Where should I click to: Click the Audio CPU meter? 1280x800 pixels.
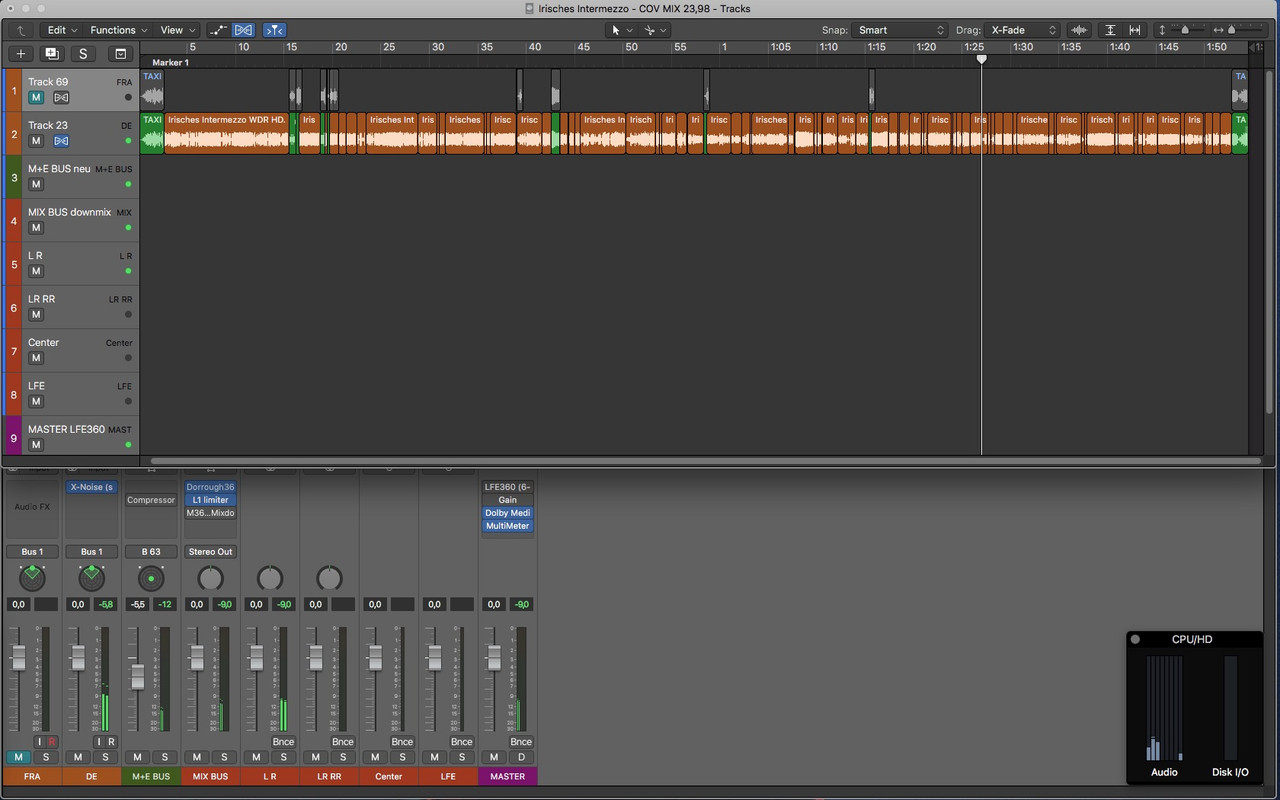click(1164, 708)
